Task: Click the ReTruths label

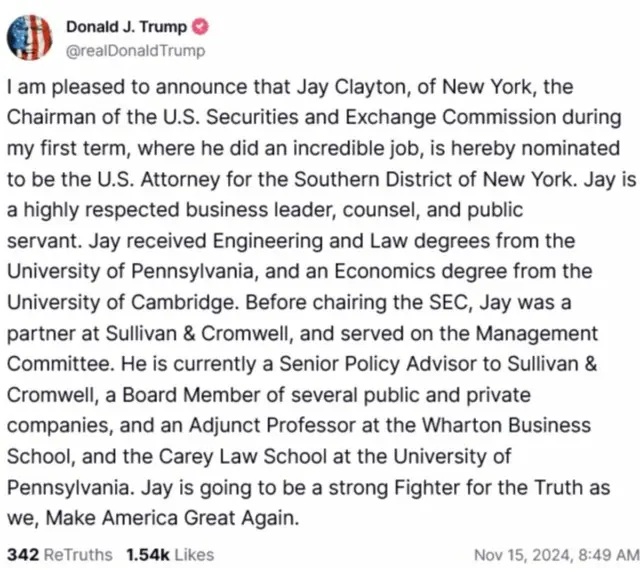Action: pyautogui.click(x=78, y=555)
